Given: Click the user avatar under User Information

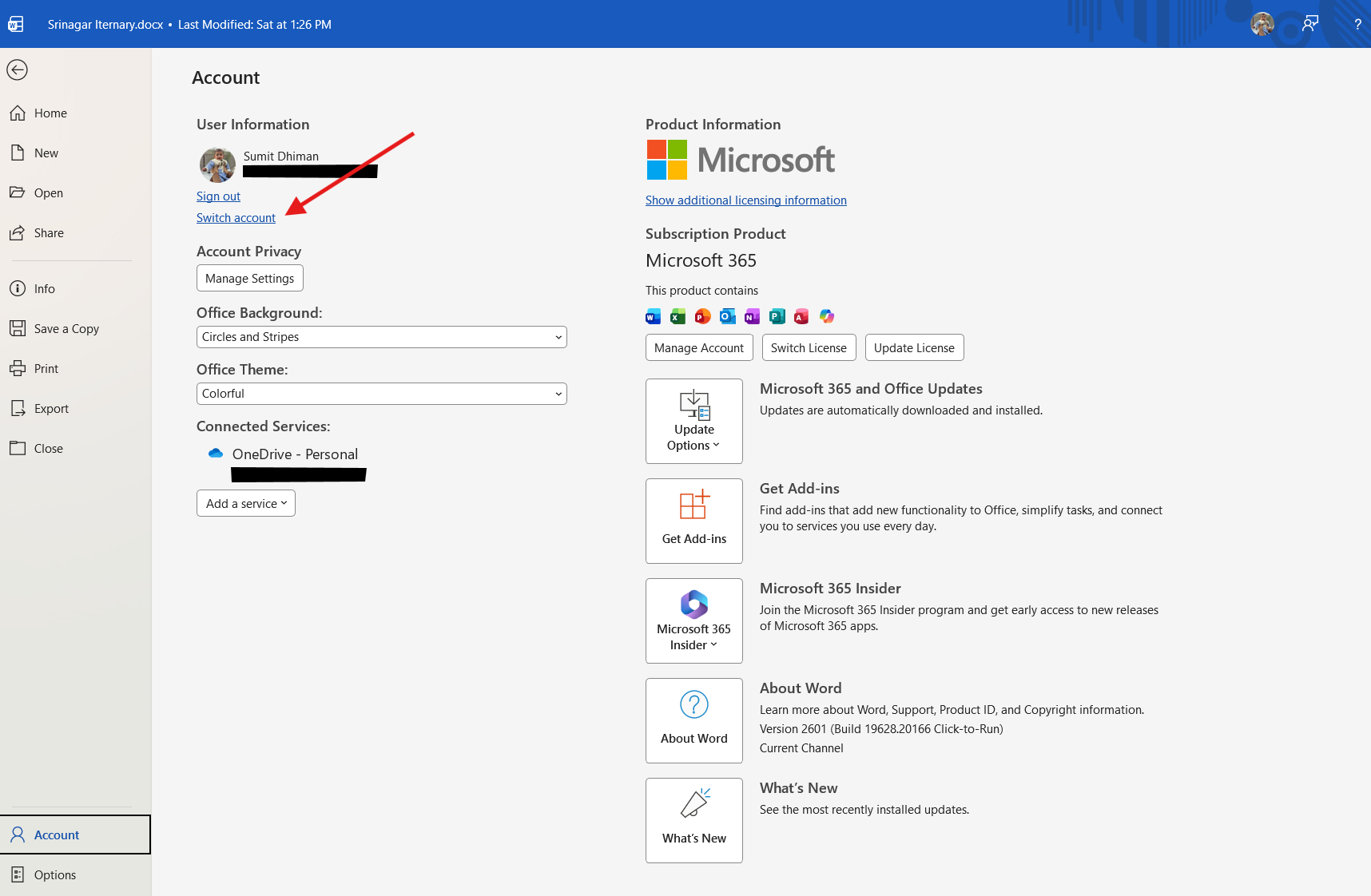Looking at the screenshot, I should click(217, 165).
